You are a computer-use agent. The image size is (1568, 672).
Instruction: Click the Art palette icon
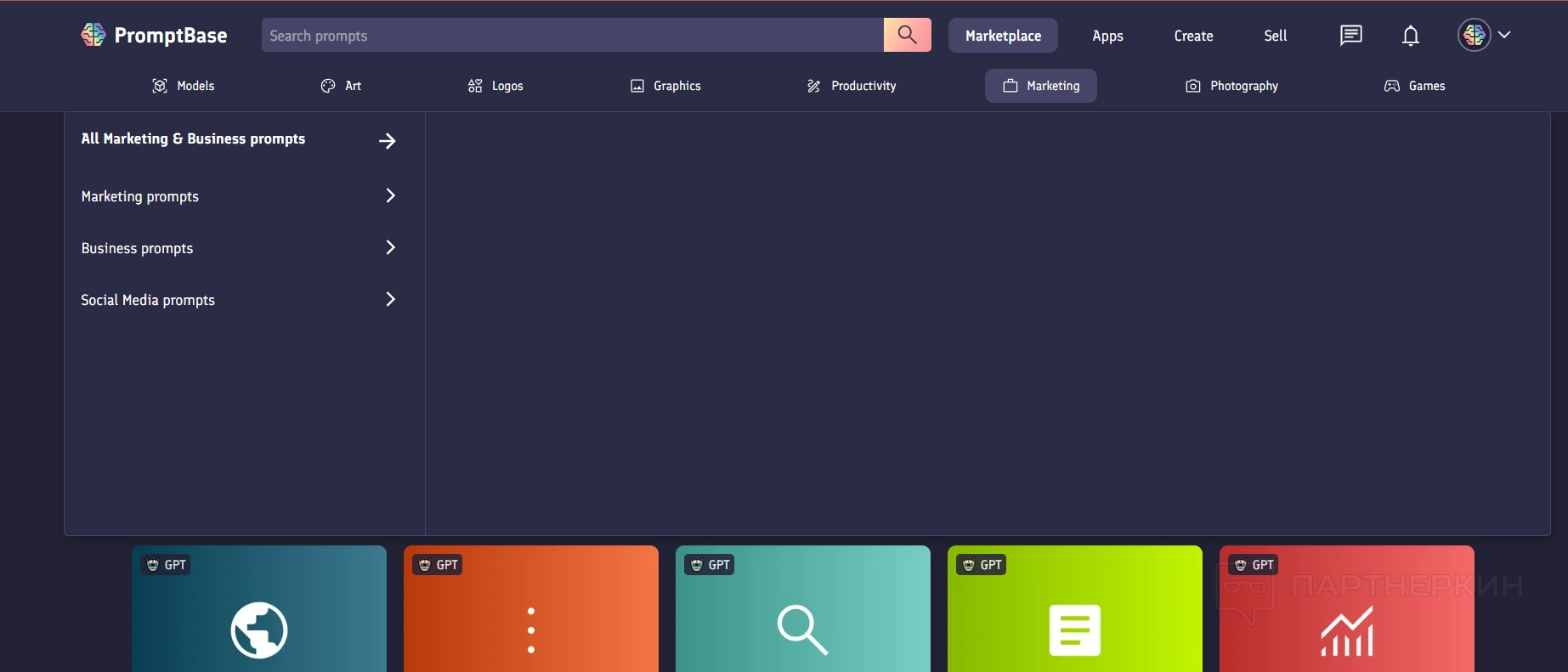tap(328, 86)
